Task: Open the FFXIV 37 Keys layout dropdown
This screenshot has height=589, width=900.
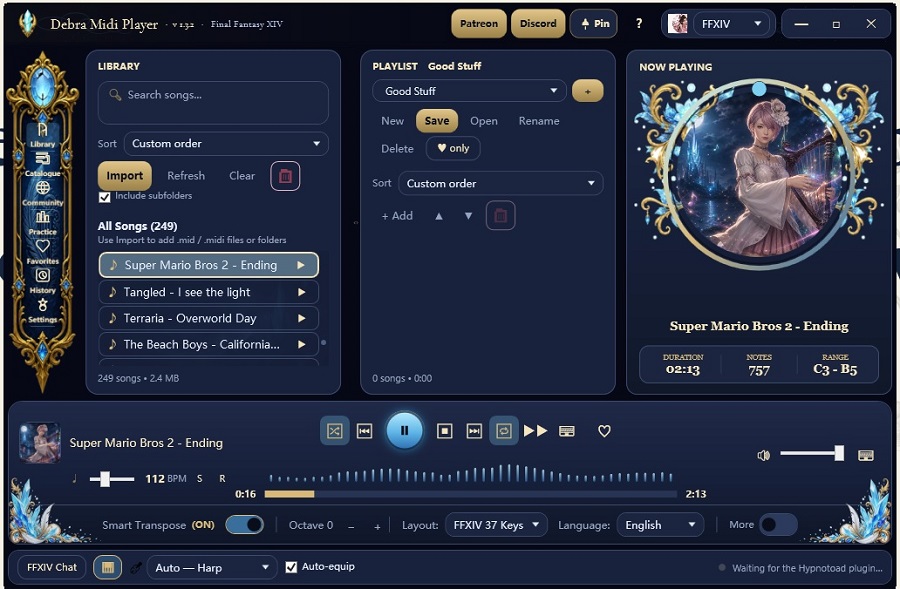Action: (x=496, y=525)
